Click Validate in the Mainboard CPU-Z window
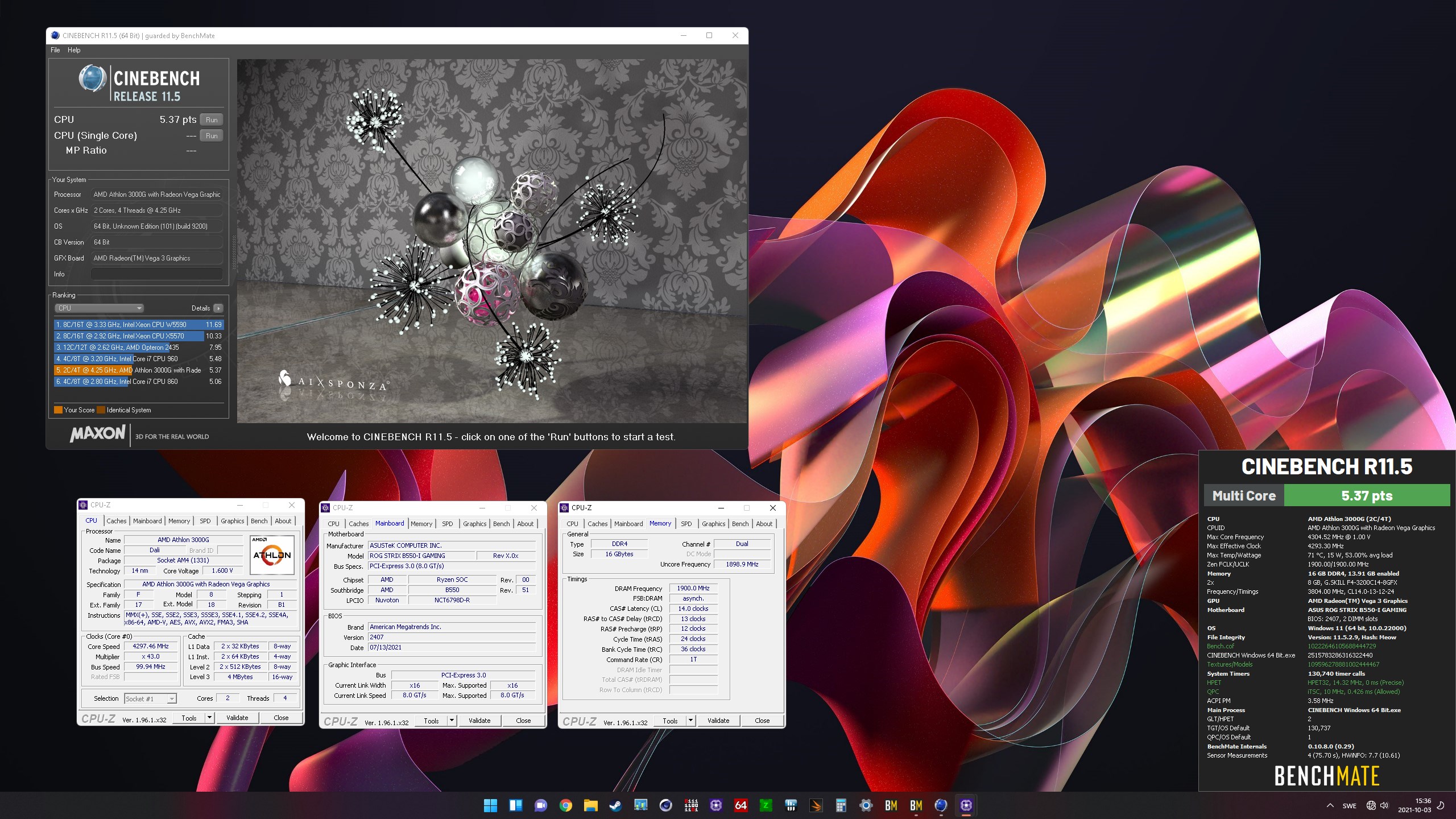 click(x=479, y=721)
